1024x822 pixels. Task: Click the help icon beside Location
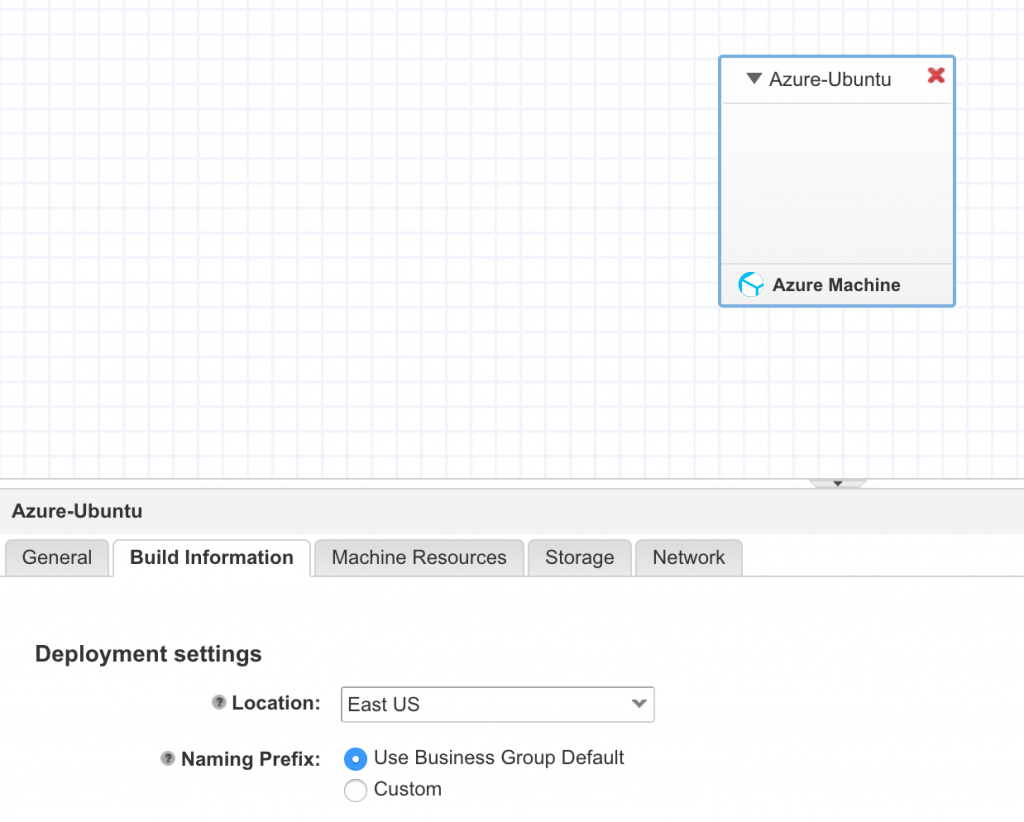[219, 703]
